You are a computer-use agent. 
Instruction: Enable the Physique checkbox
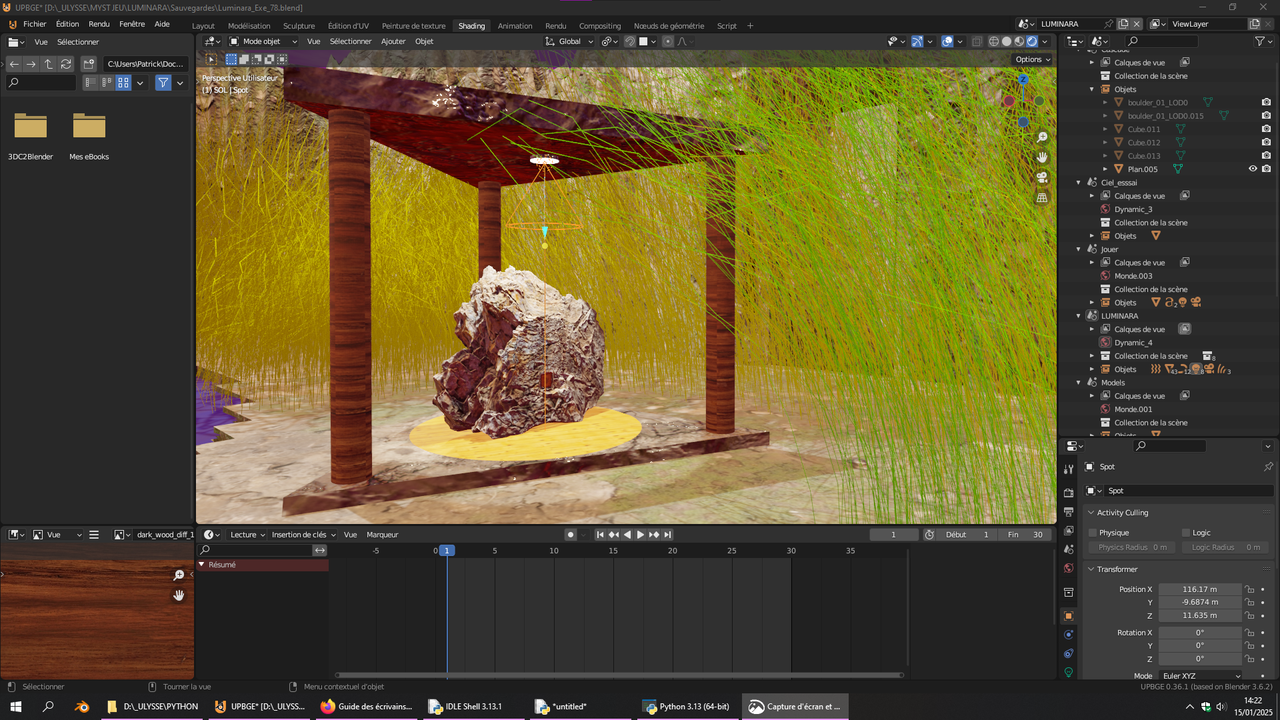tap(1093, 533)
